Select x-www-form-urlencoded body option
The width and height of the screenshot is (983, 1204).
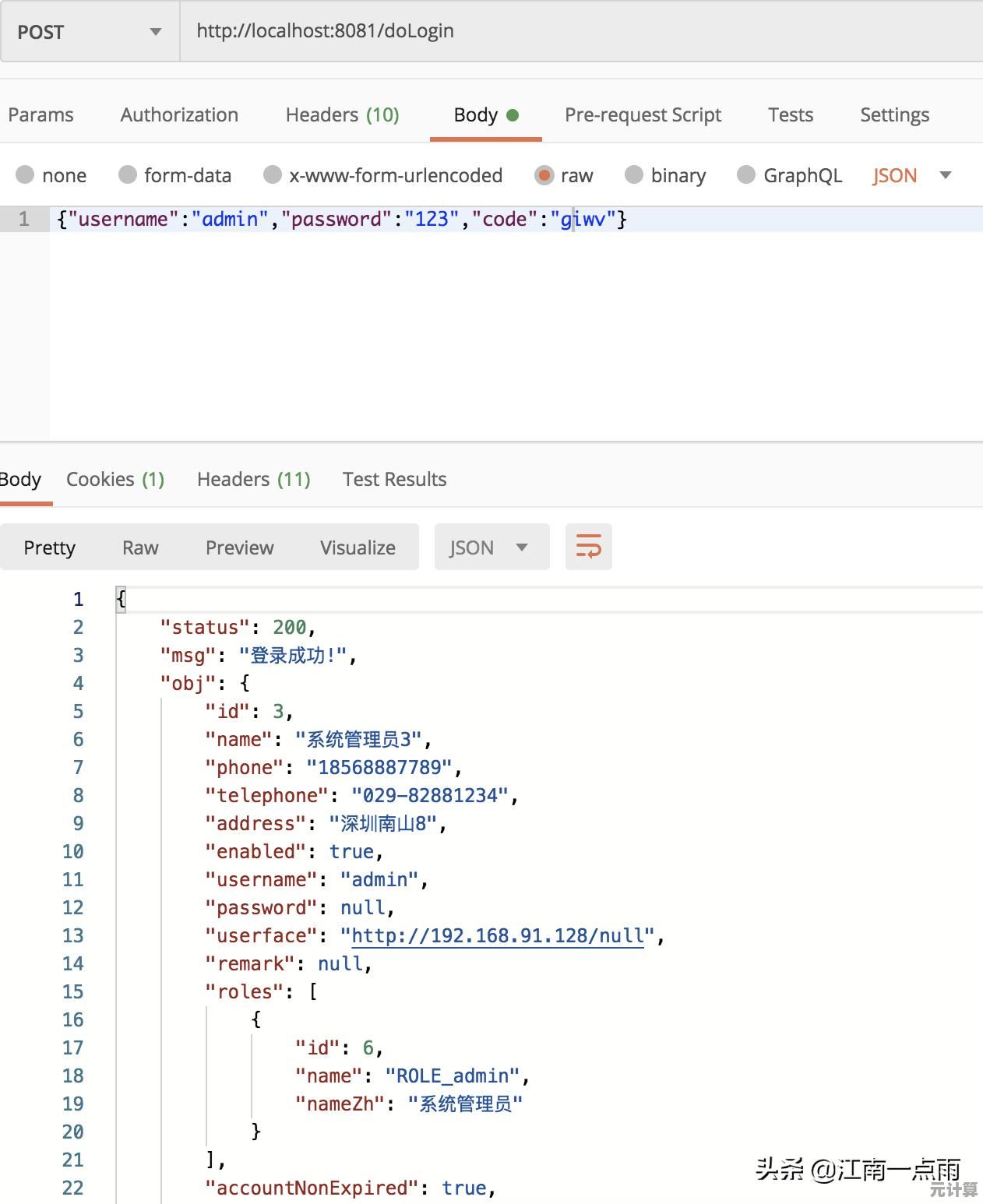pos(273,175)
